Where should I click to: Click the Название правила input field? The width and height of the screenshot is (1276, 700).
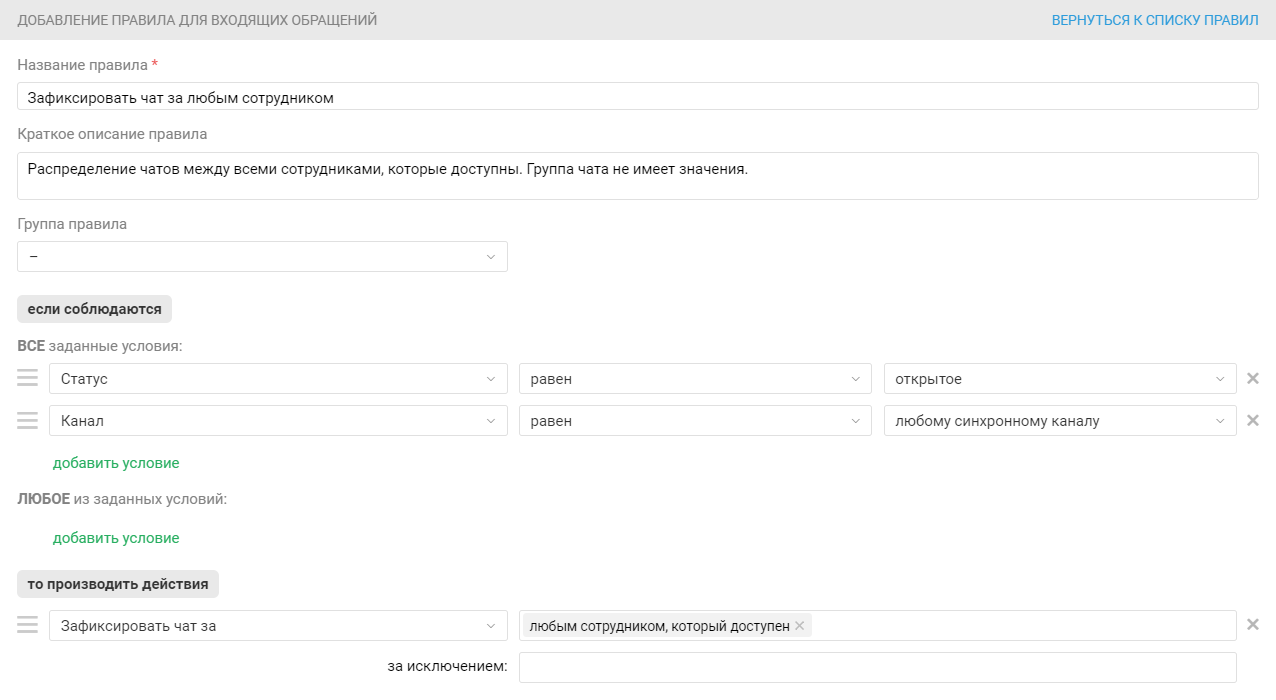[x=637, y=97]
